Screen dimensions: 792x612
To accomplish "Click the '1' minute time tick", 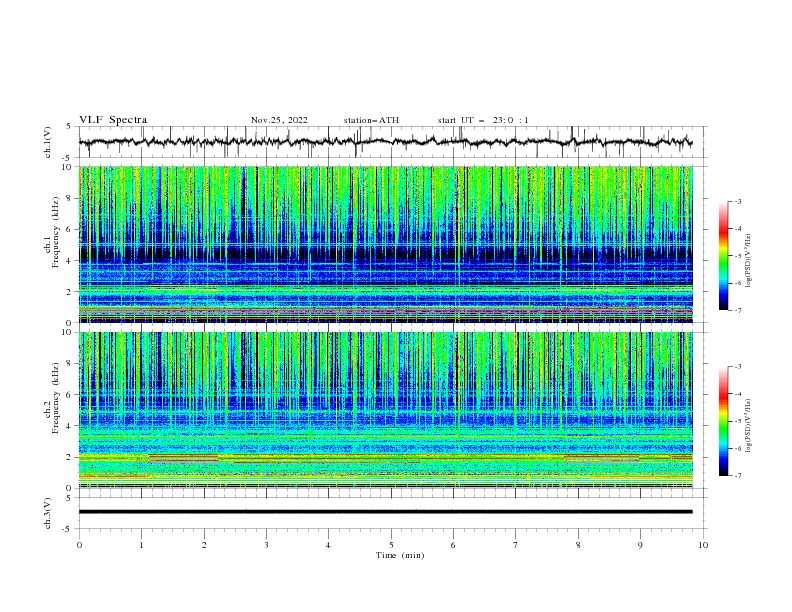I will 141,545.
